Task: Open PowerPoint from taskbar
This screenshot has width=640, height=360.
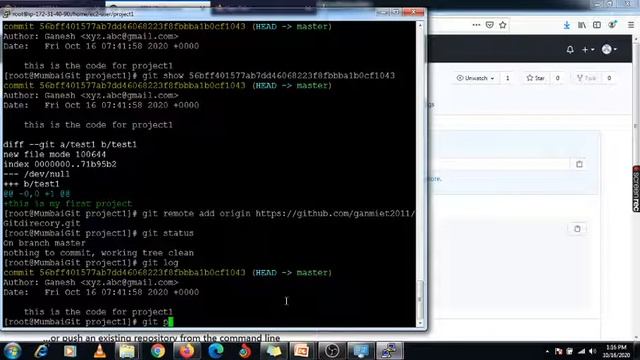Action: tap(302, 351)
